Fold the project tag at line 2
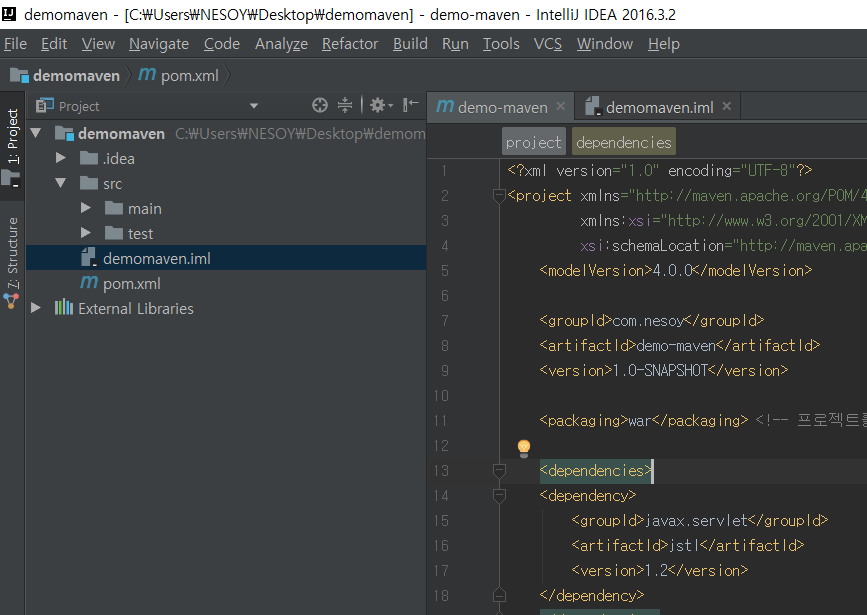Screen dimensions: 867x615 [x=499, y=195]
